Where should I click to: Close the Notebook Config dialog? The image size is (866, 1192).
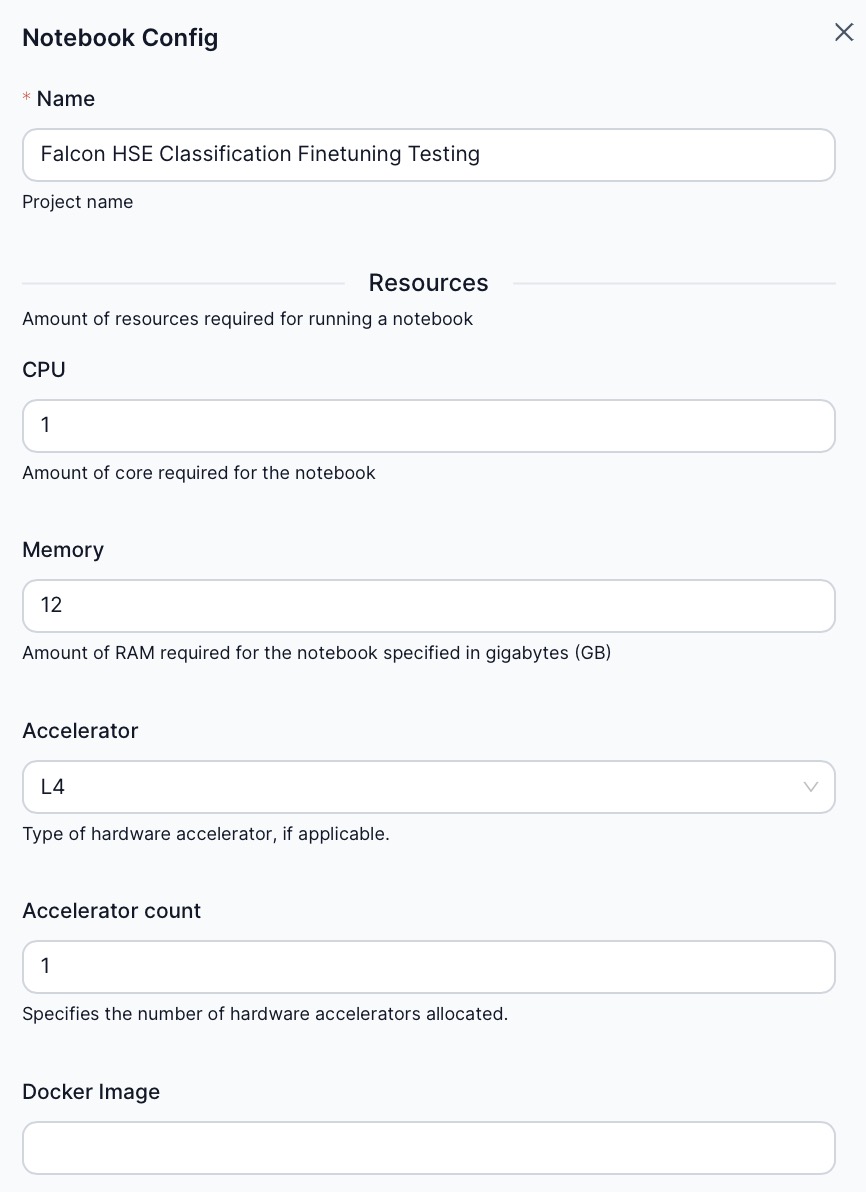click(843, 32)
